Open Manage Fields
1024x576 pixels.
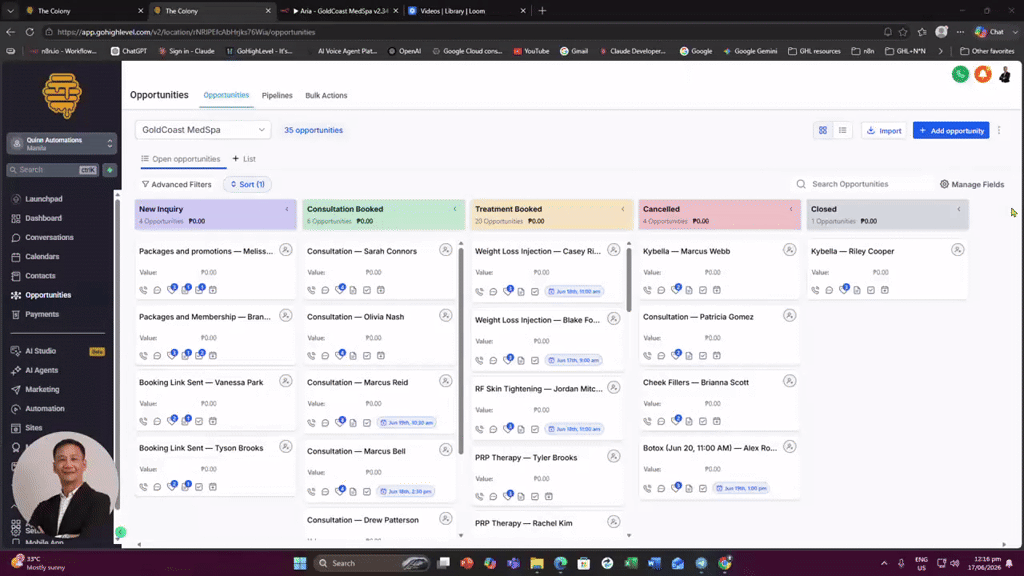pos(972,185)
